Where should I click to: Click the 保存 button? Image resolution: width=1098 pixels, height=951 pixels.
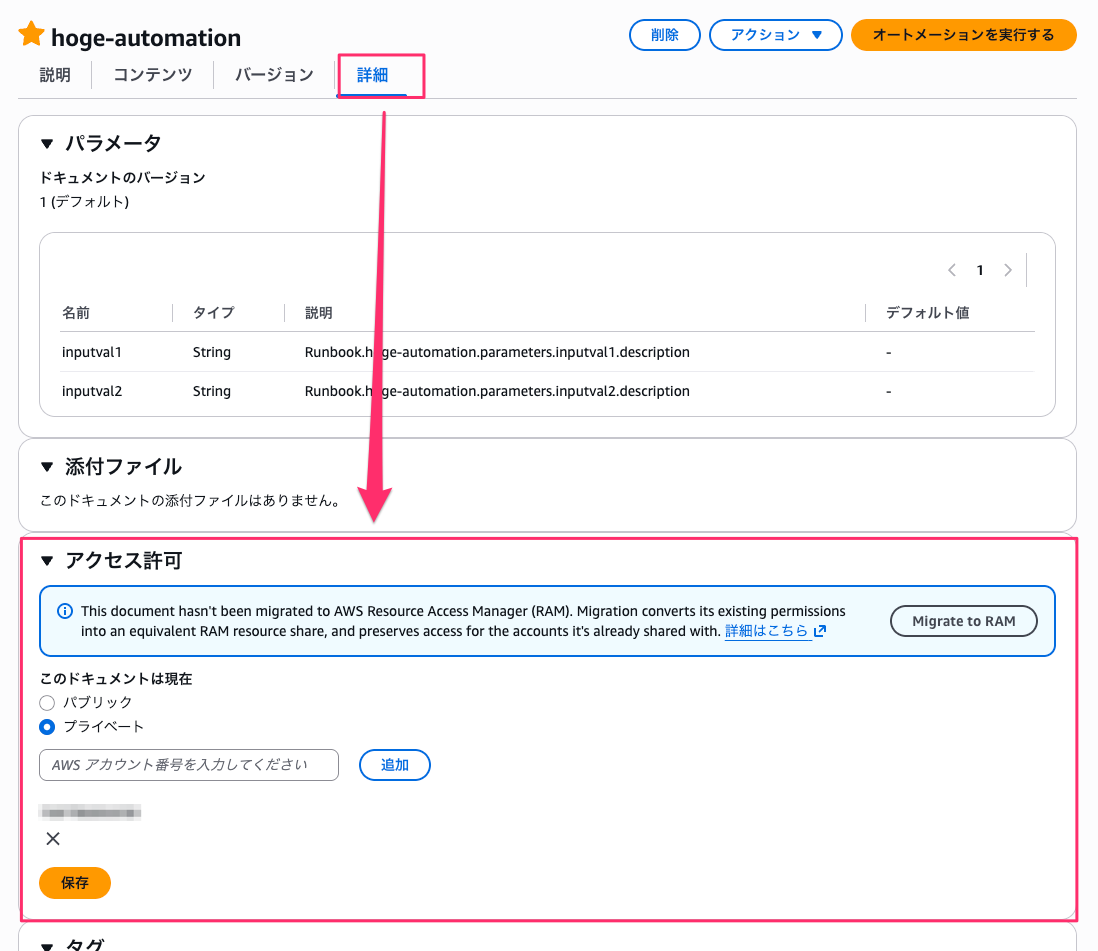[75, 883]
